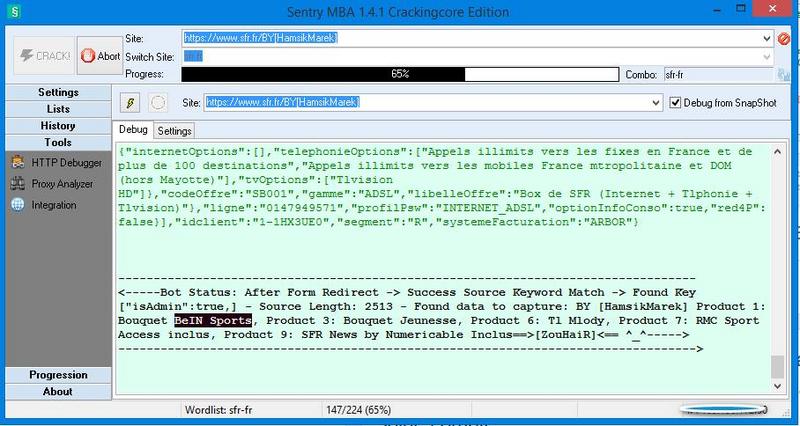Maximize the Sentry MBA window
Image resolution: width=800 pixels, height=426 pixels.
point(741,9)
